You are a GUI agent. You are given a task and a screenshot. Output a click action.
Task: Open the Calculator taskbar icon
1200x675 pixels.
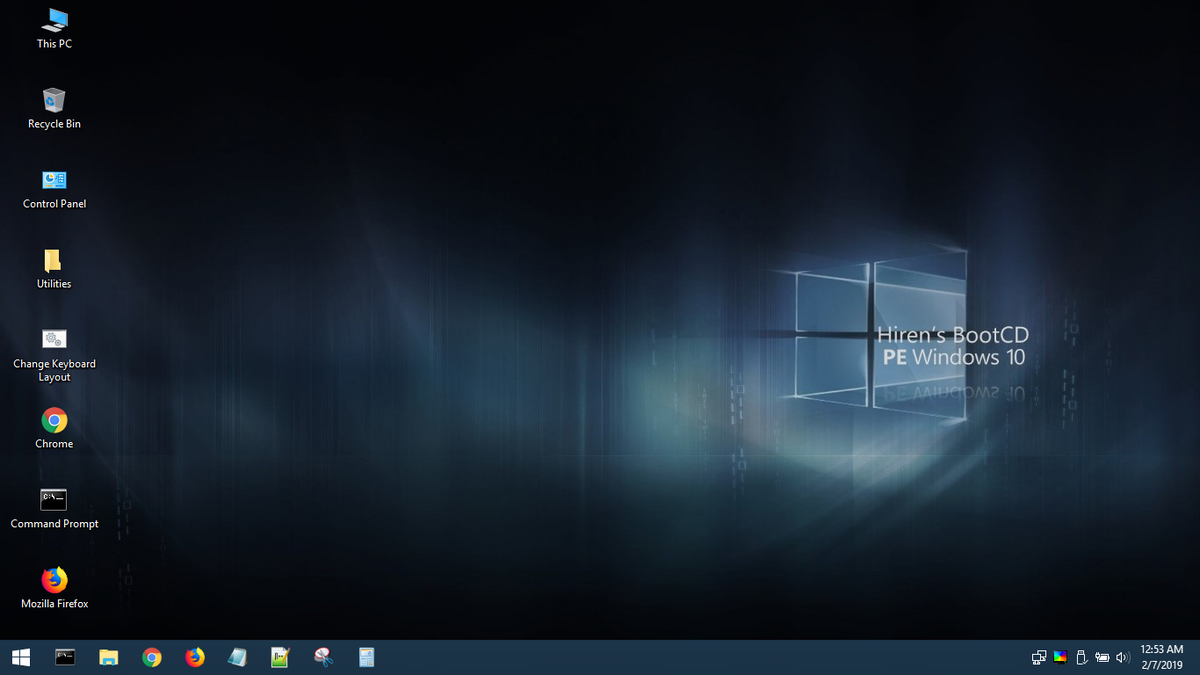pyautogui.click(x=366, y=657)
